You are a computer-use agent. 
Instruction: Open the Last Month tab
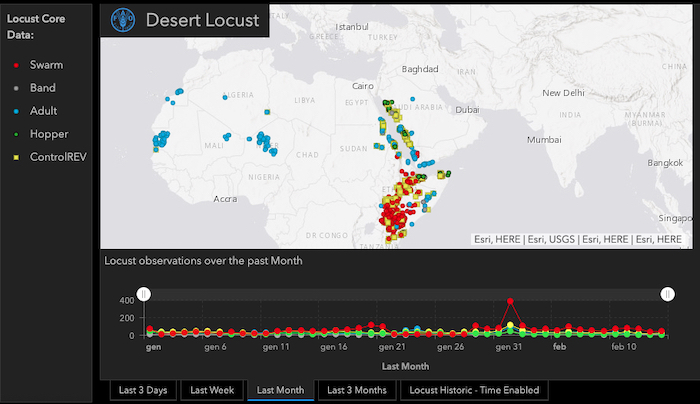(x=280, y=390)
